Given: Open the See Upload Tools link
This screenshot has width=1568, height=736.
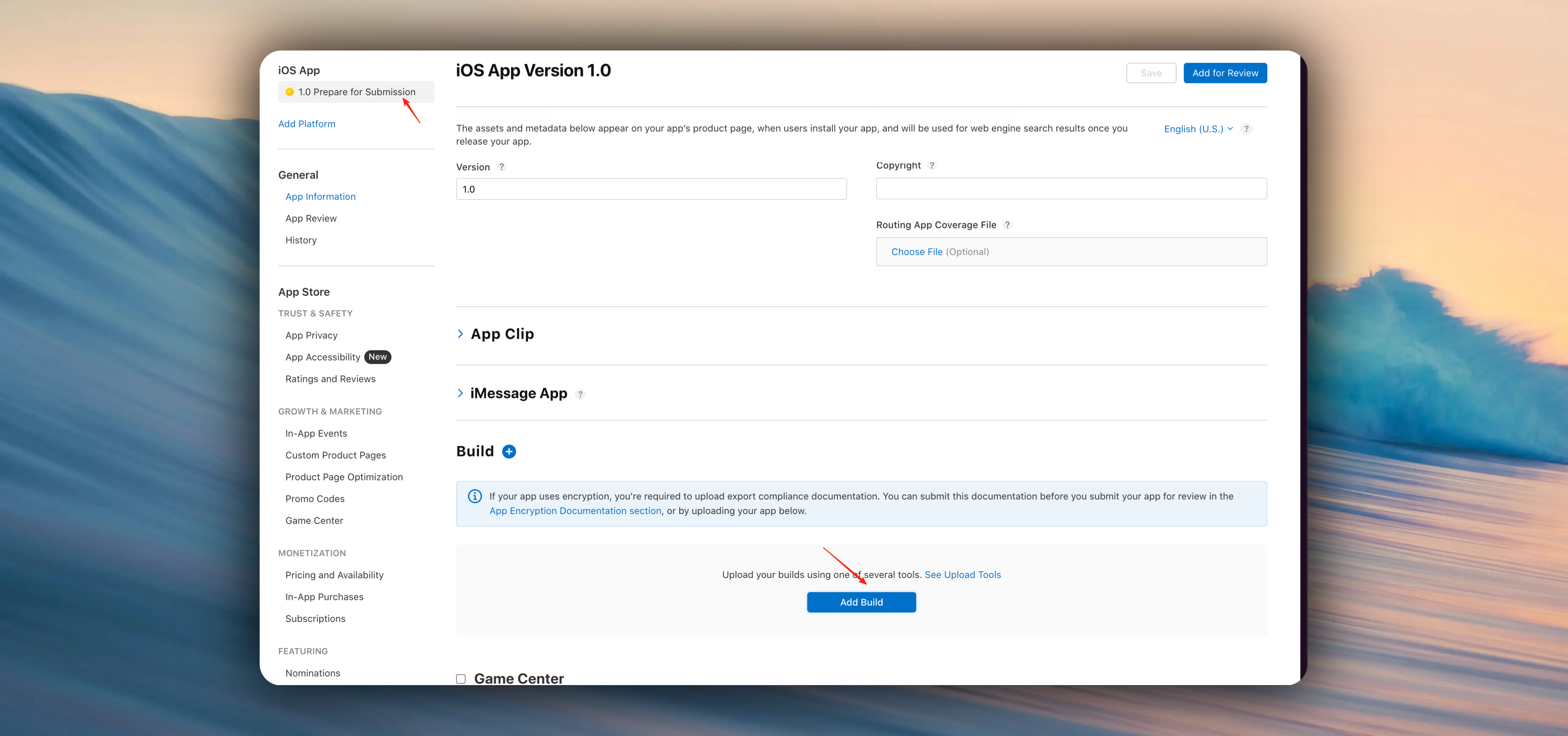Looking at the screenshot, I should point(963,574).
